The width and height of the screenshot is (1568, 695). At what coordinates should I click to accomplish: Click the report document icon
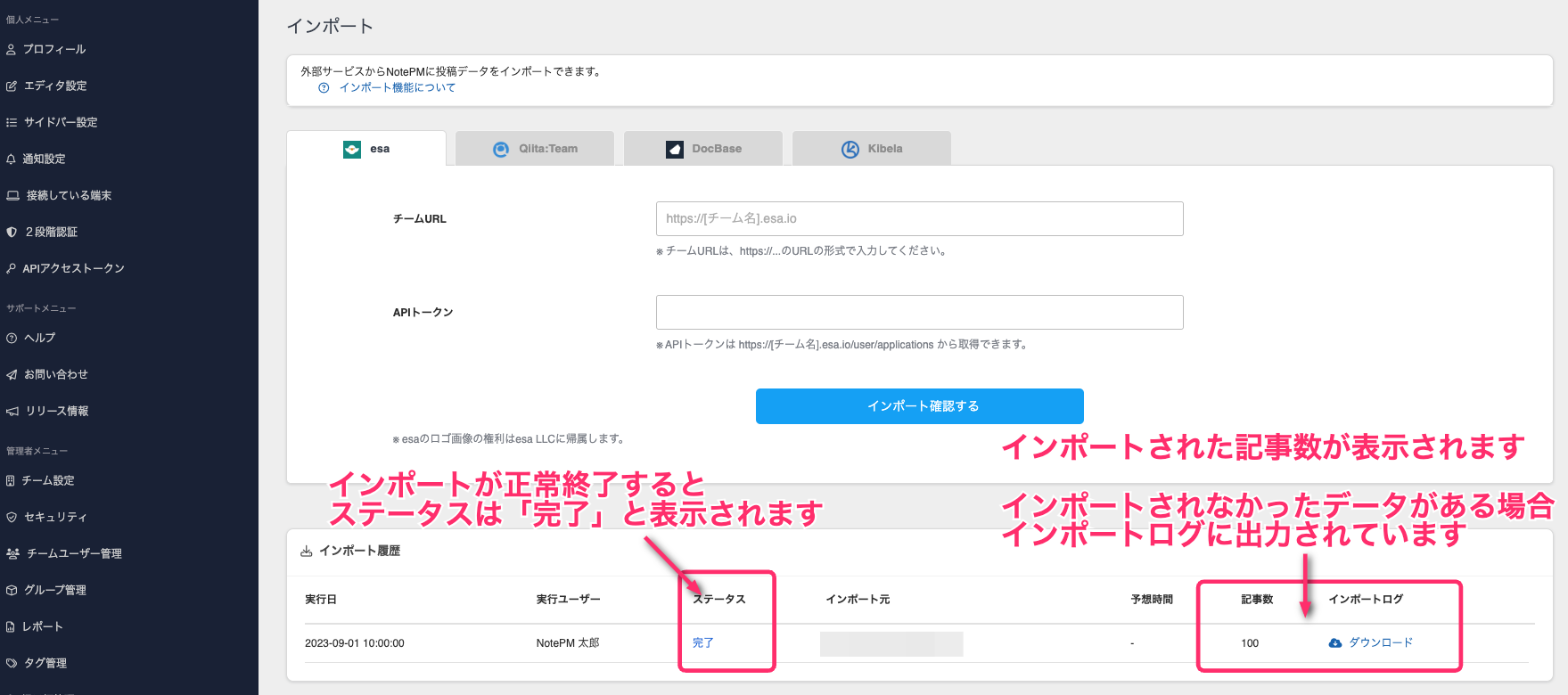click(x=10, y=626)
